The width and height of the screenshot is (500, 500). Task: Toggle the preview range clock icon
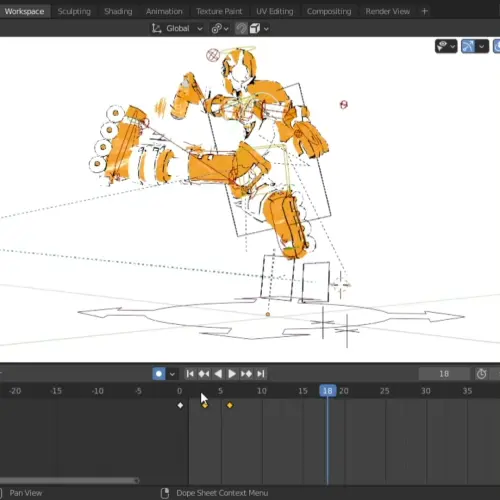pos(481,374)
